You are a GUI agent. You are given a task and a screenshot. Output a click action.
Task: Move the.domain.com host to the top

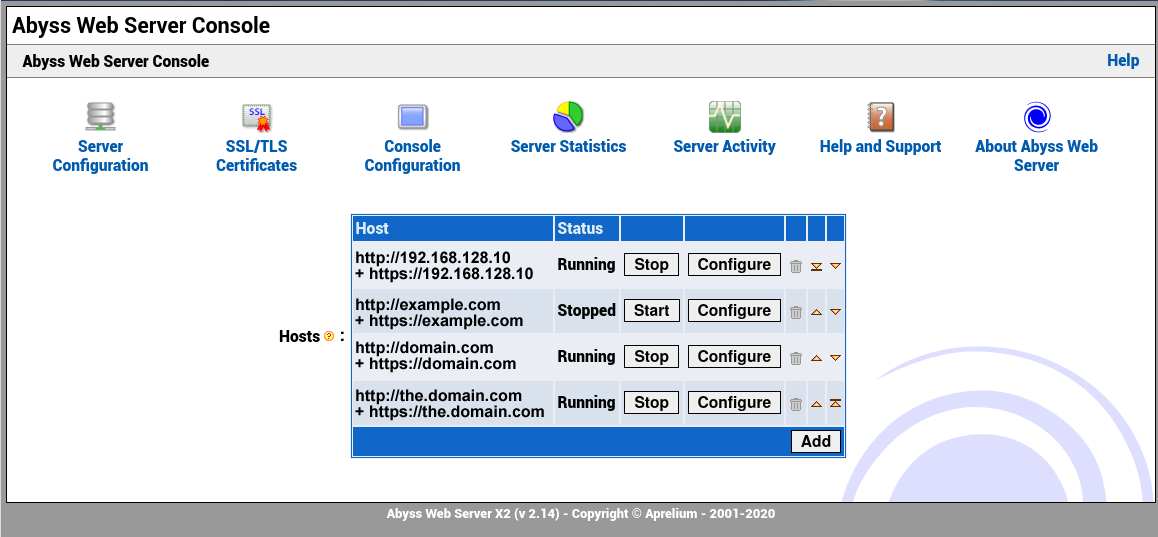[x=835, y=403]
